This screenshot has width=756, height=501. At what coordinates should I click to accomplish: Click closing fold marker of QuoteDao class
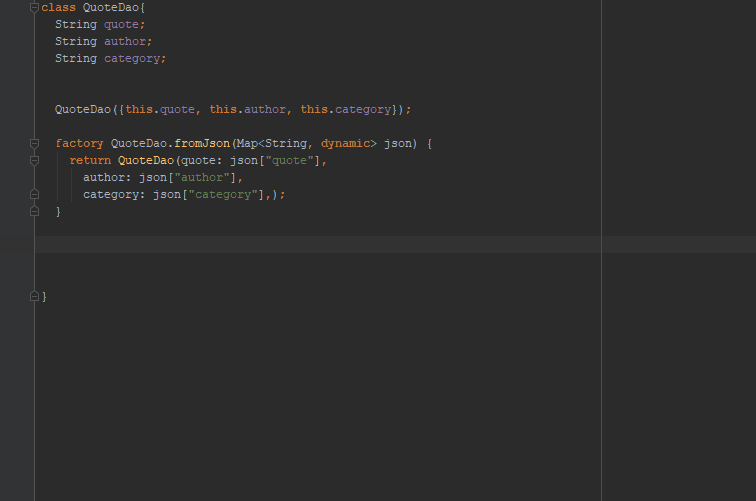(34, 296)
